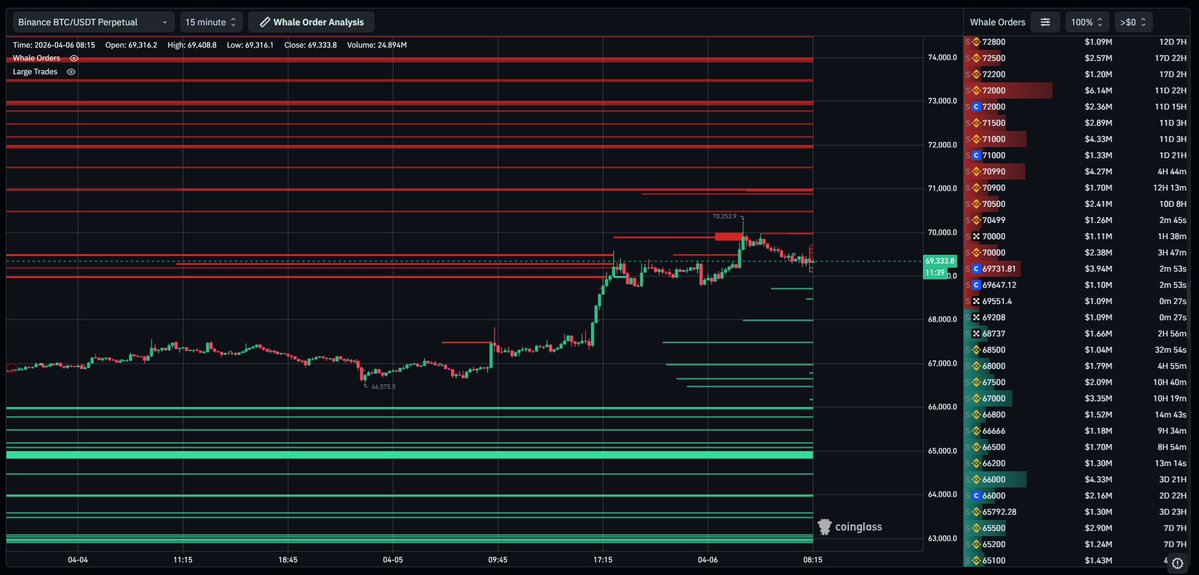Viewport: 1199px width, 575px height.
Task: Select the $6.14M value in the whale list
Action: 1098,90
